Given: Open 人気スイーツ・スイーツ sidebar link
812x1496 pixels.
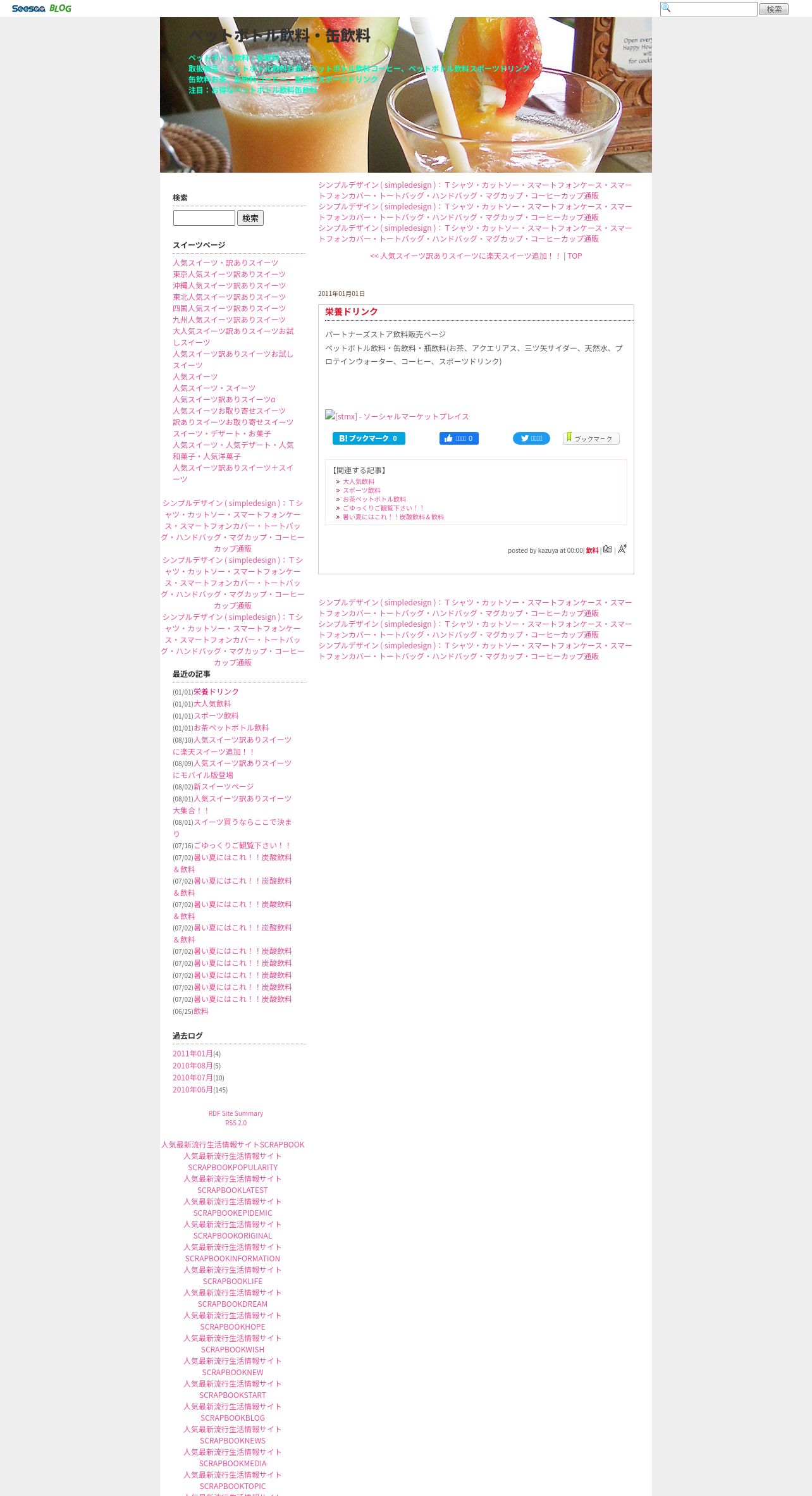Looking at the screenshot, I should (x=214, y=388).
